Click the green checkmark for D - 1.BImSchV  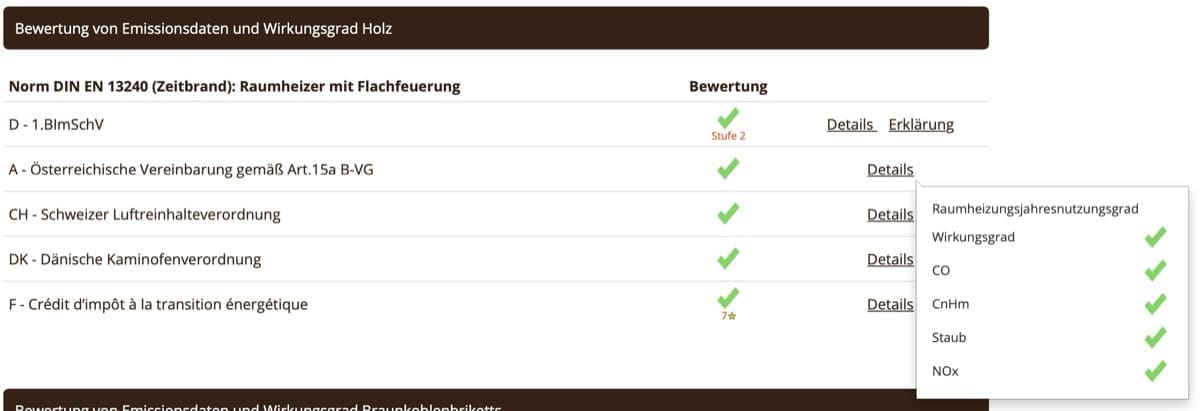coord(728,117)
